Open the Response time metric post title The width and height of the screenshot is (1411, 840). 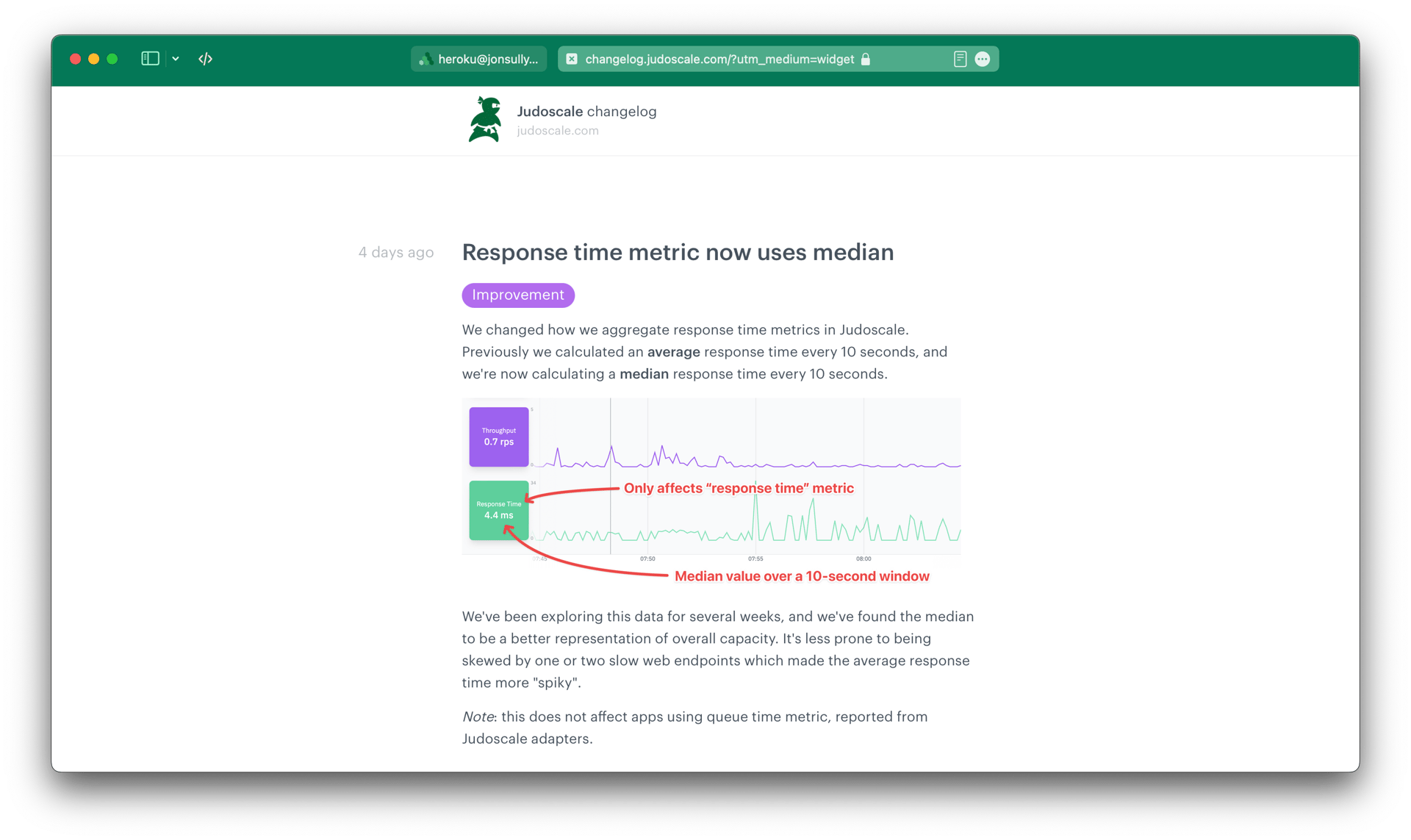point(678,252)
